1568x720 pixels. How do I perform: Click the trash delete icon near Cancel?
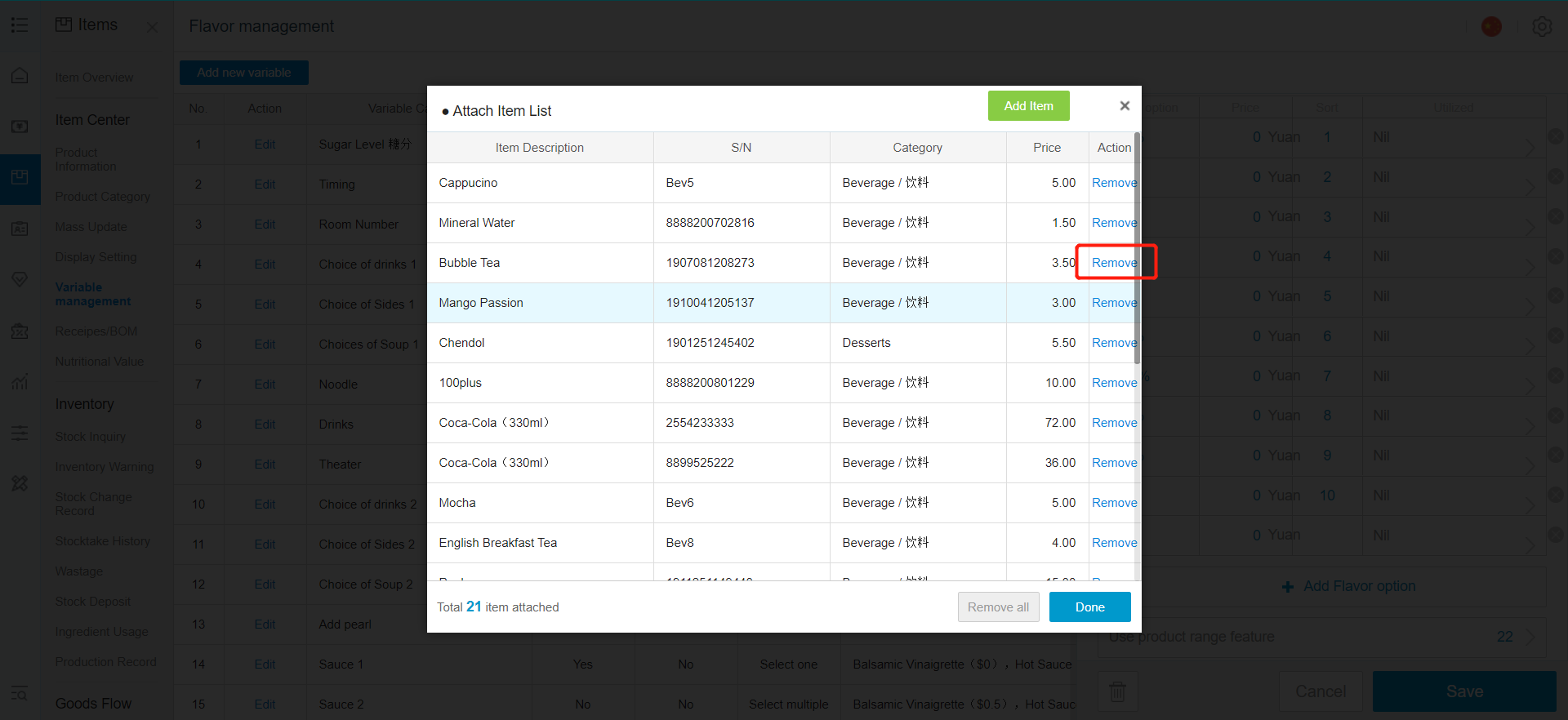[x=1117, y=691]
